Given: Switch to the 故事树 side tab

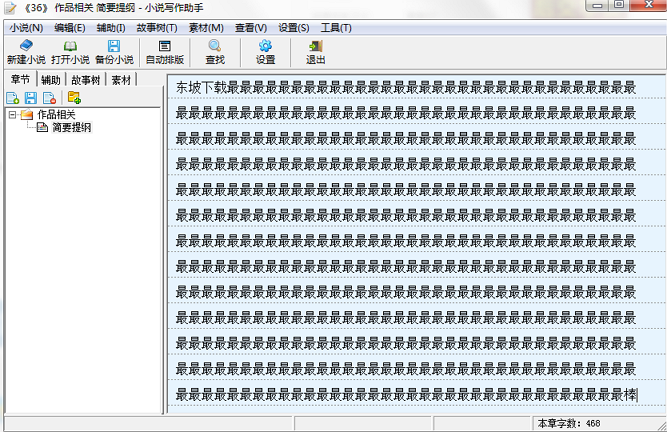Looking at the screenshot, I should click(x=86, y=80).
